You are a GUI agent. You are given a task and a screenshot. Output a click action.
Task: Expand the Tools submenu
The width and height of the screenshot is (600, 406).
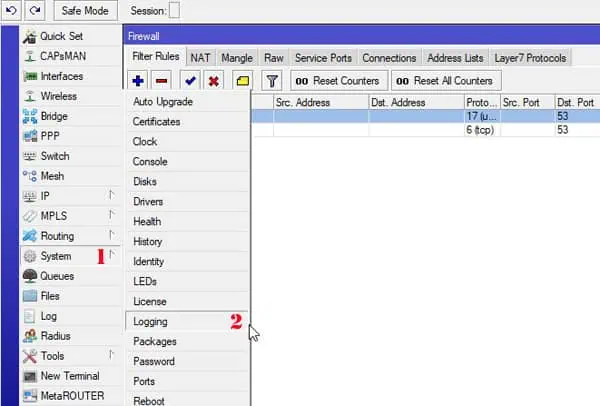(x=70, y=356)
